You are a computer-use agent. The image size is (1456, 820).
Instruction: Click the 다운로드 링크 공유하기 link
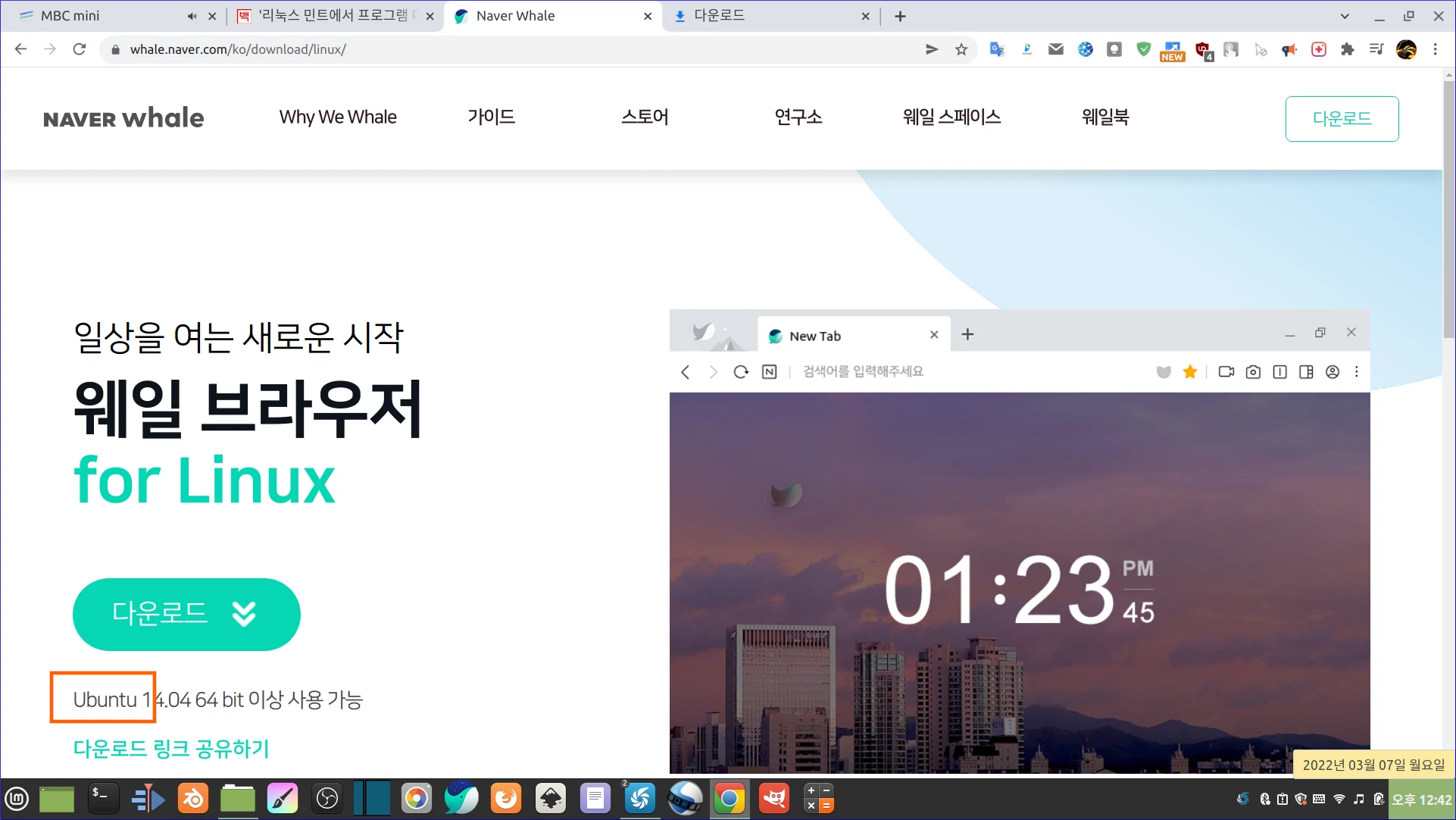(171, 749)
